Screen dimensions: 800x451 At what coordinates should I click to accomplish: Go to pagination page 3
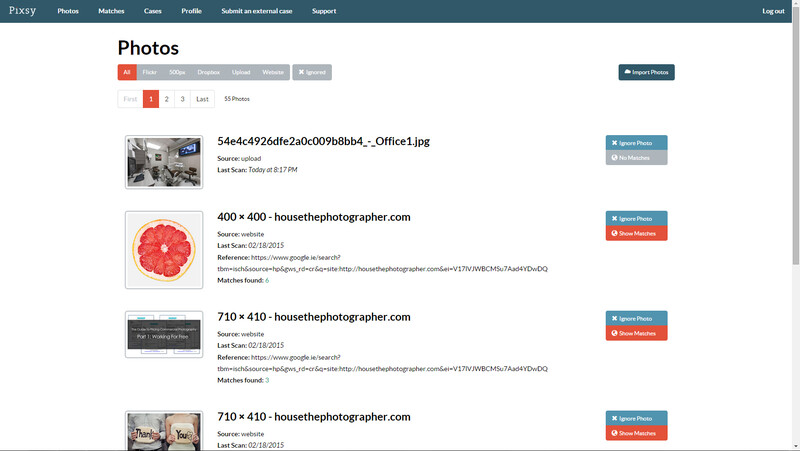[x=182, y=99]
